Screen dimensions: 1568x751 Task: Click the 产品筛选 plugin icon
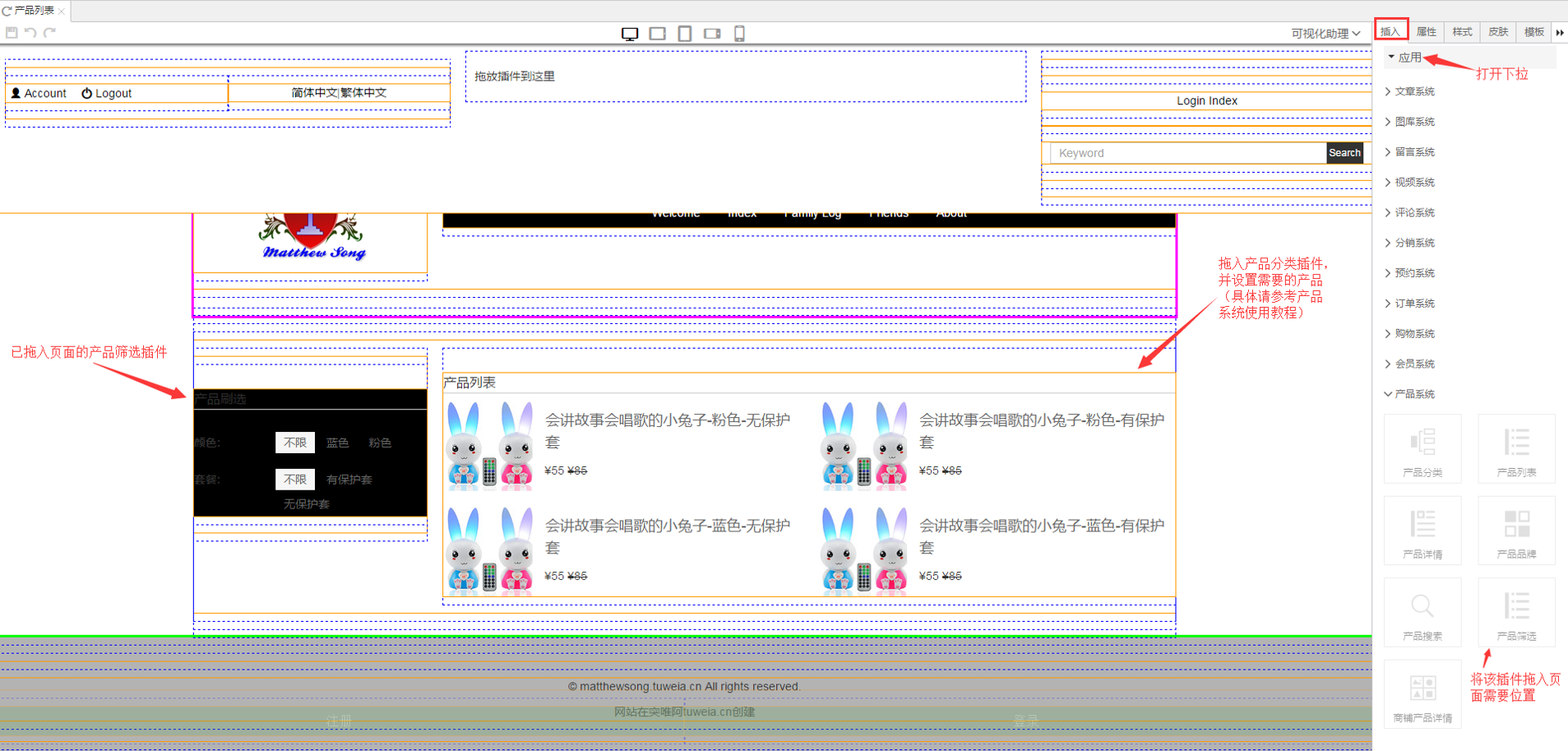(1516, 611)
